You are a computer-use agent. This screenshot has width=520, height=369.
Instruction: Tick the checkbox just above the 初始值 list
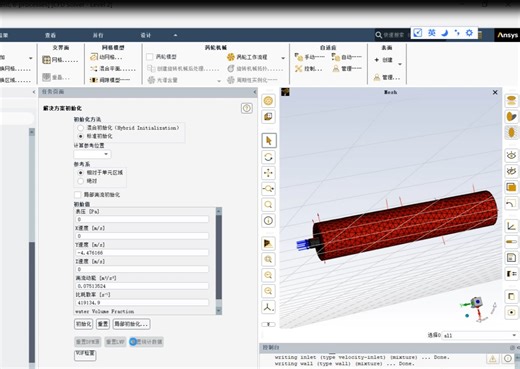[78, 195]
